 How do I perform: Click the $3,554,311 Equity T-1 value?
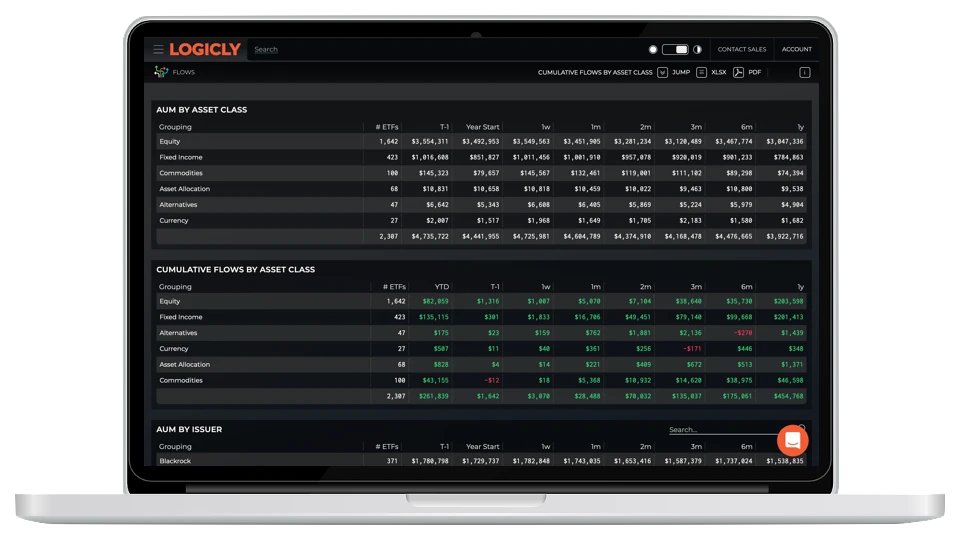coord(430,141)
